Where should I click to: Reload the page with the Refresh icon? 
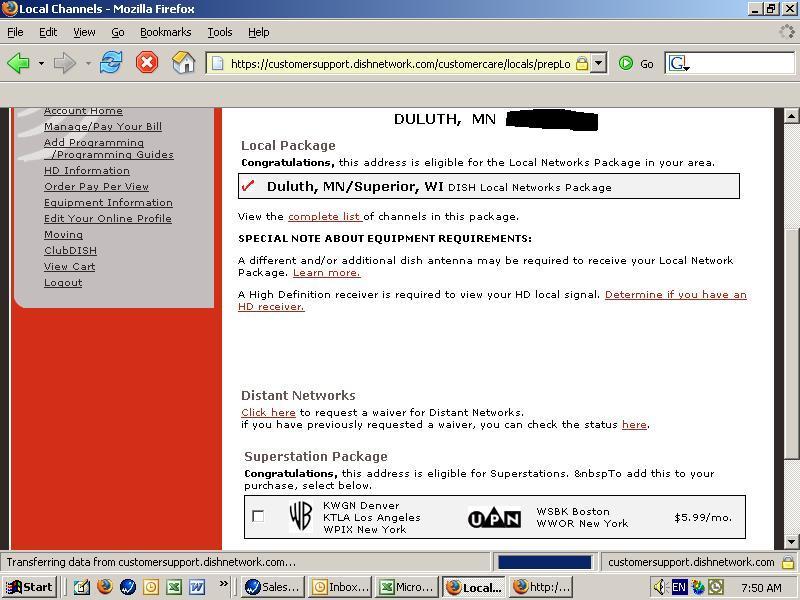pos(111,63)
